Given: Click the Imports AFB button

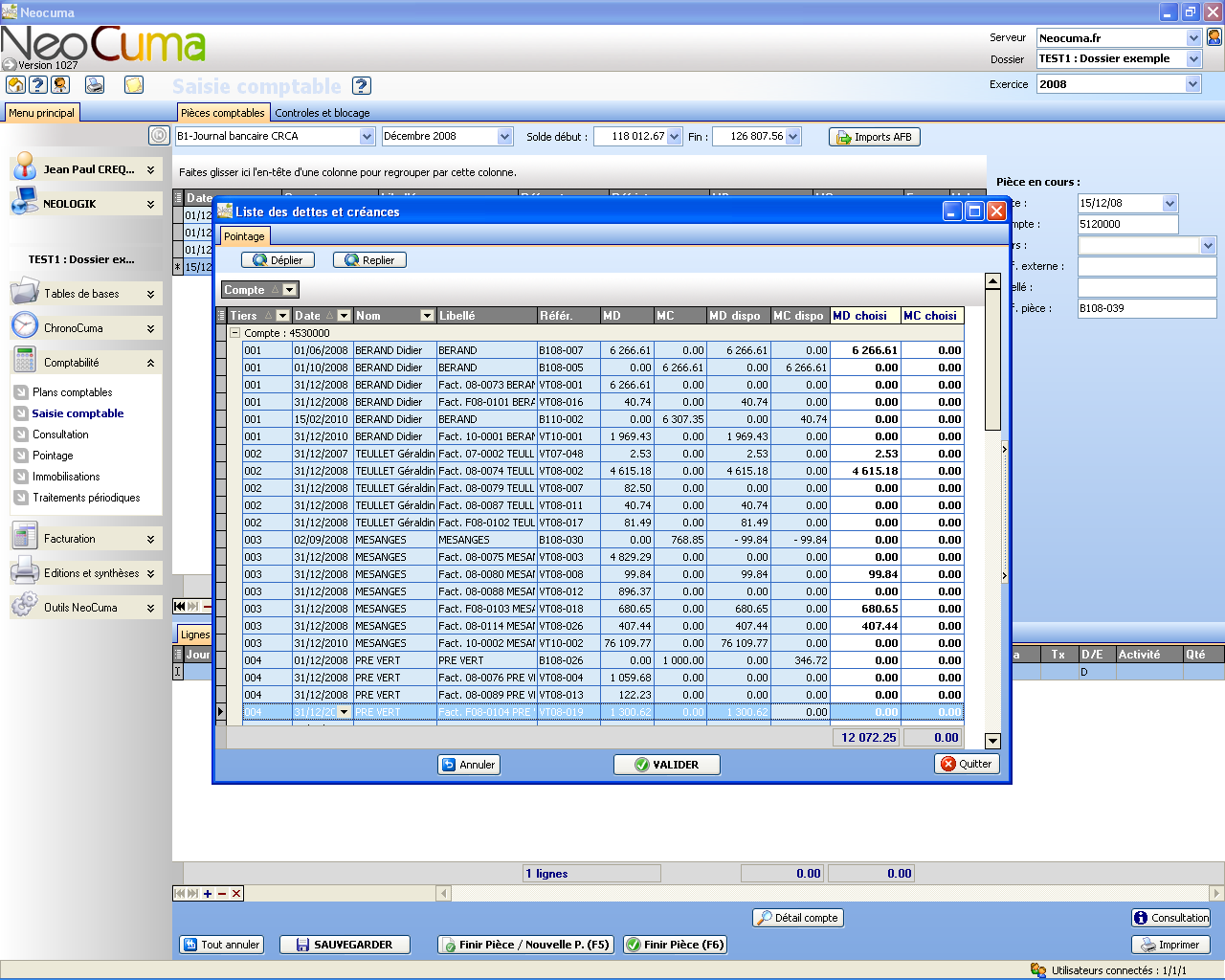Looking at the screenshot, I should [875, 137].
